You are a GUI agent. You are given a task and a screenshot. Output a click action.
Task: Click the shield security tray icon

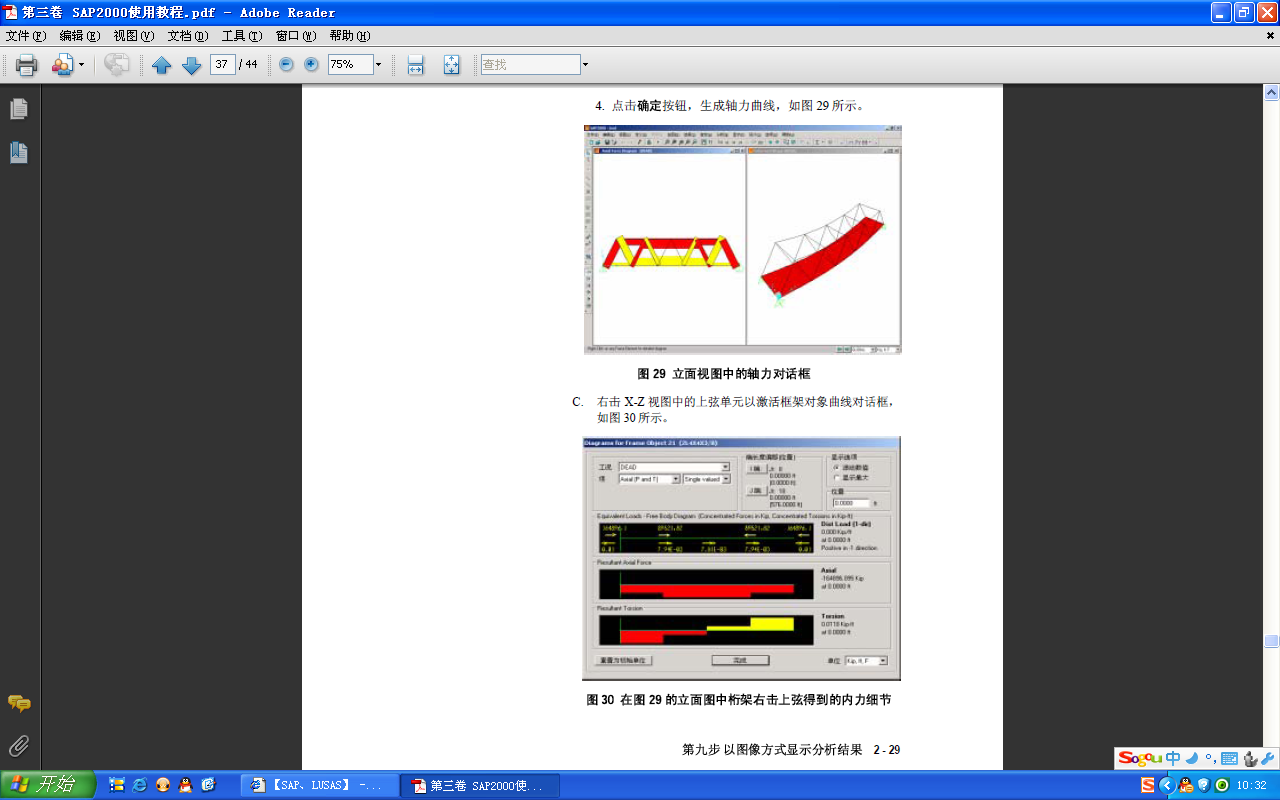coord(1203,785)
